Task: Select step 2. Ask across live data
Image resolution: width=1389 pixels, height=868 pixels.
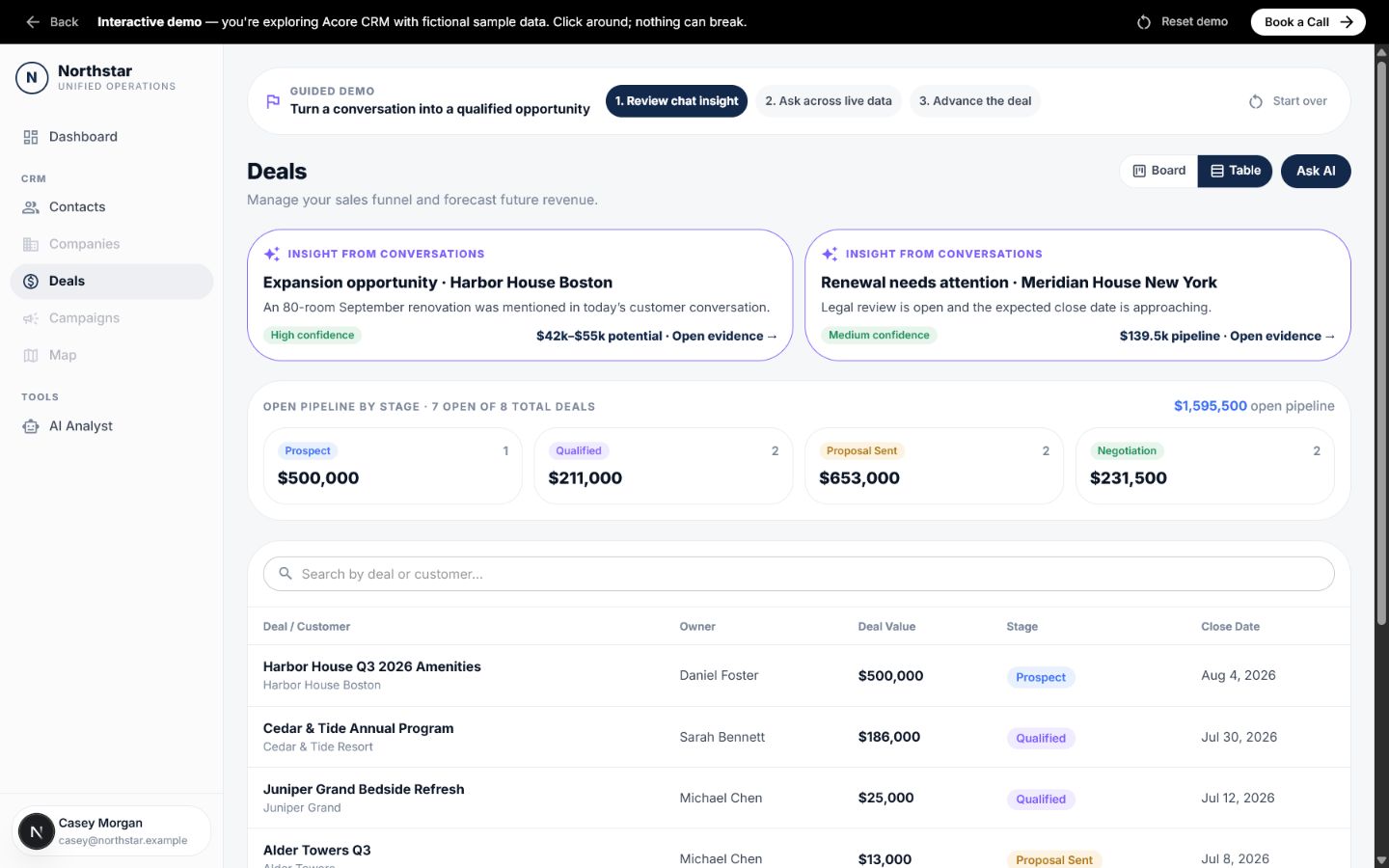Action: (x=829, y=101)
